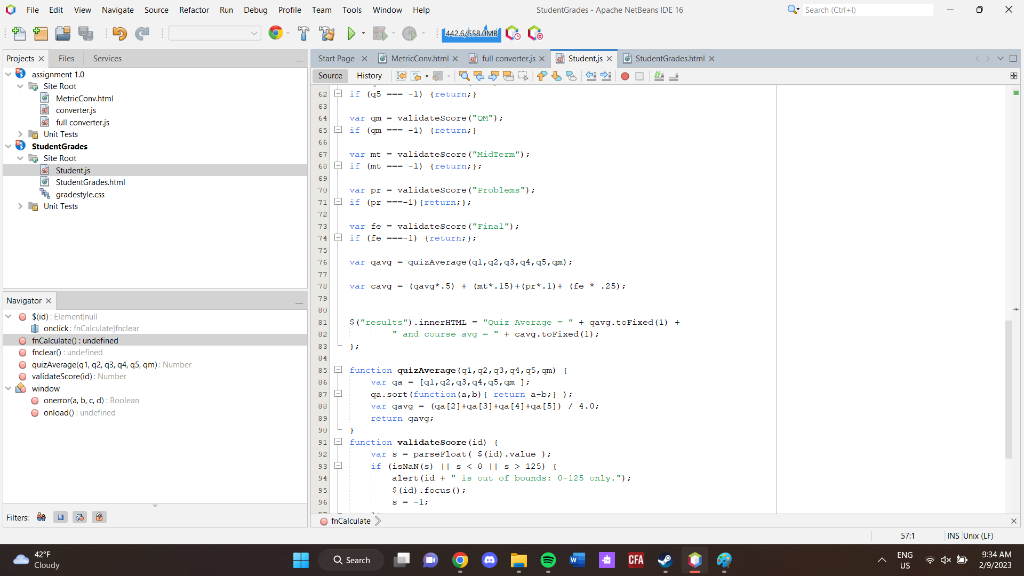
Task: Click the Chrome browser icon in the toolbar
Action: pos(276,33)
